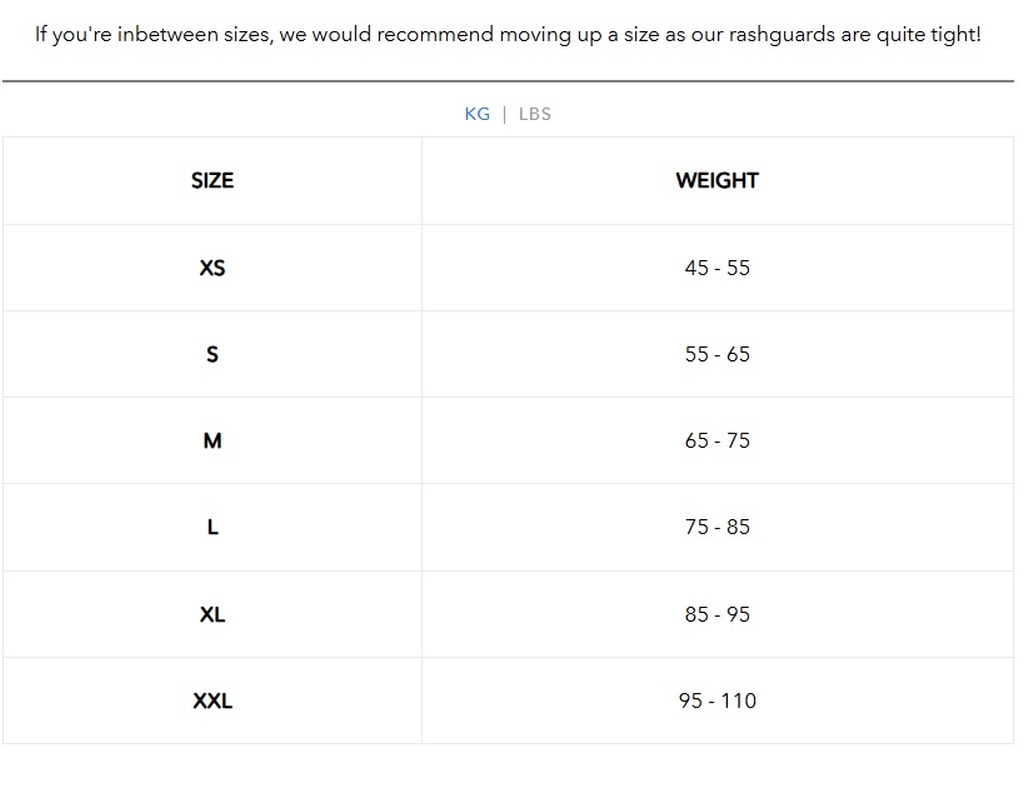
Task: Select the XXL size cell
Action: point(212,701)
